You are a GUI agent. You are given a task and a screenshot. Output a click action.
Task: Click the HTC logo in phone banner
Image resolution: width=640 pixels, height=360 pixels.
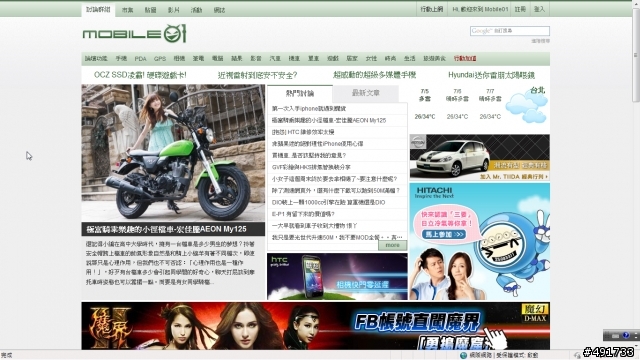click(279, 261)
